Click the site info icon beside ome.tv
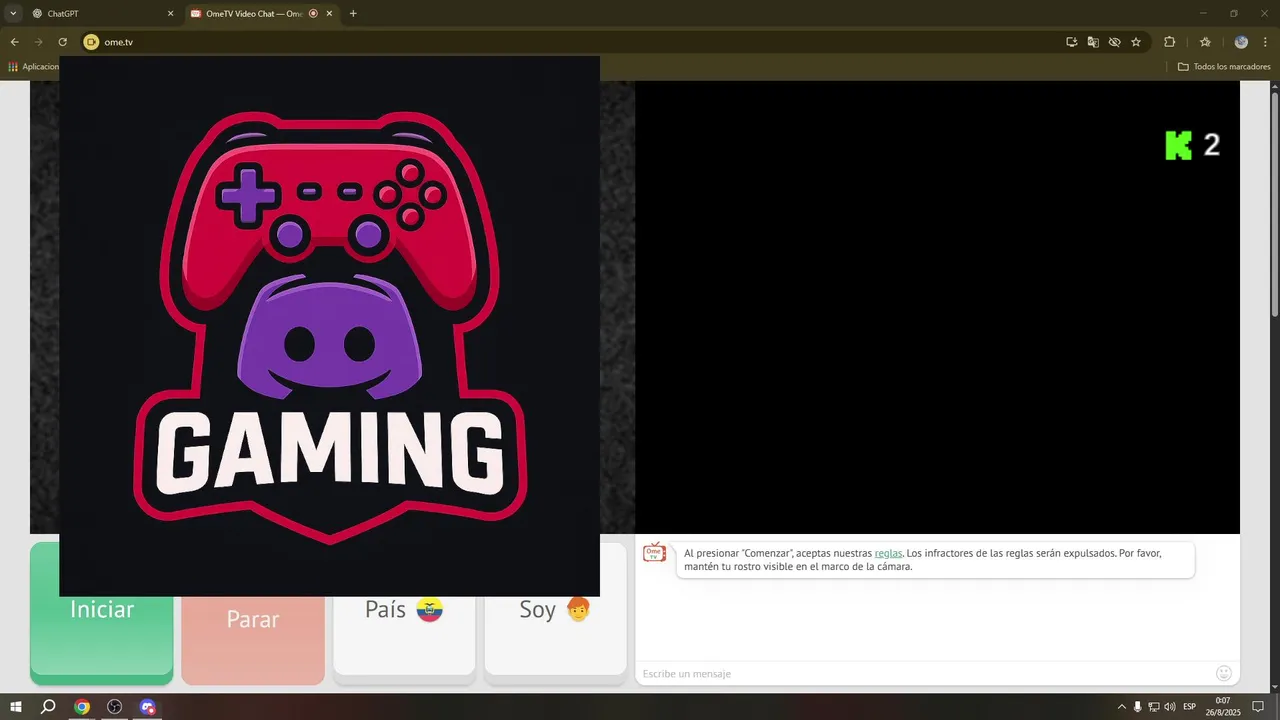This screenshot has height=720, width=1280. click(x=91, y=42)
